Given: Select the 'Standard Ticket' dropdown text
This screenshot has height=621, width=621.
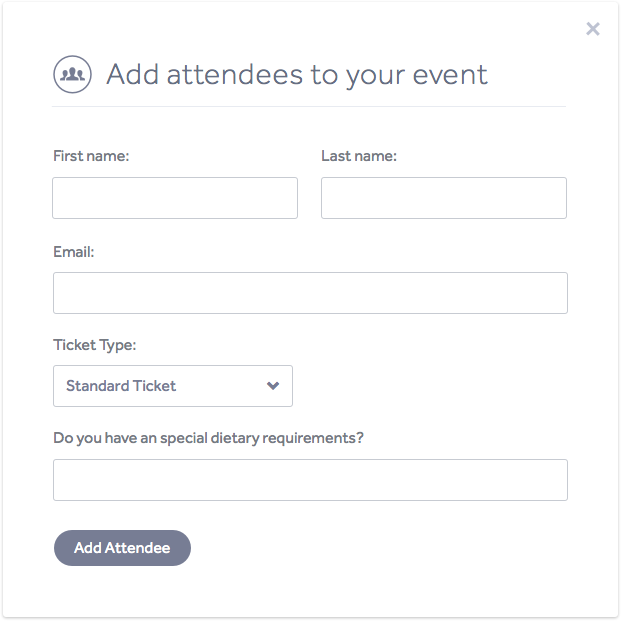Looking at the screenshot, I should (121, 386).
